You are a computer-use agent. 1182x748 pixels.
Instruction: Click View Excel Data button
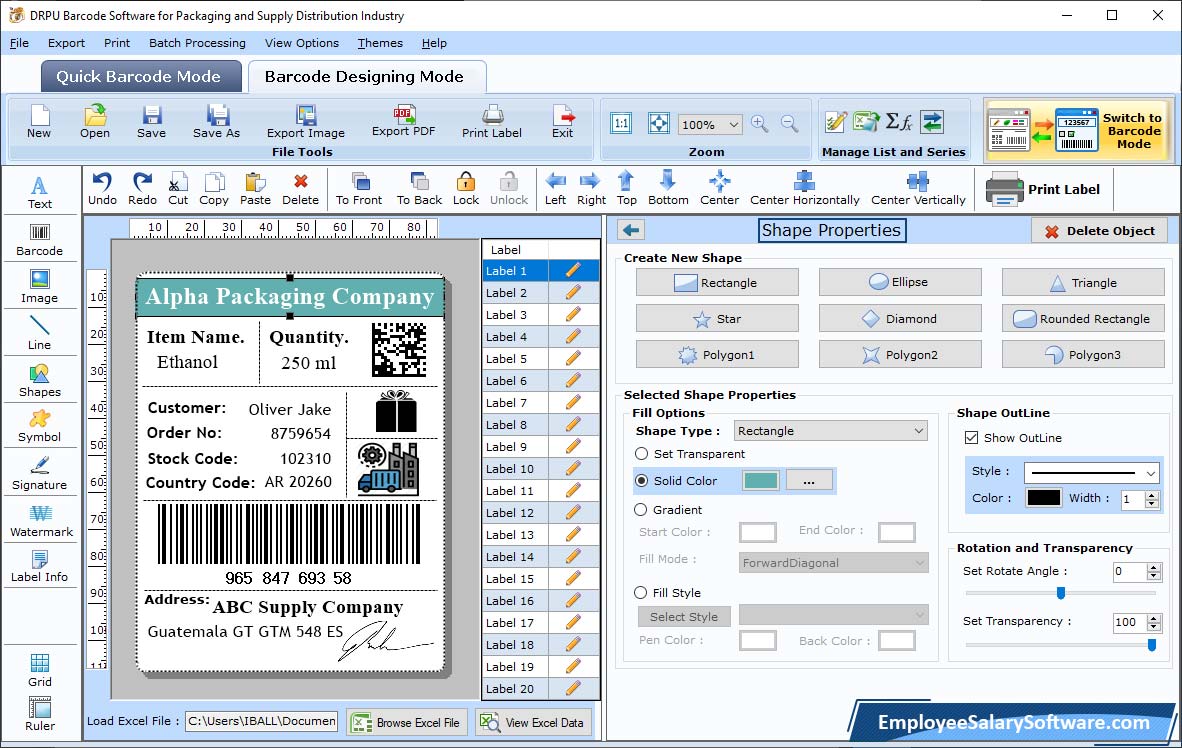coord(533,722)
